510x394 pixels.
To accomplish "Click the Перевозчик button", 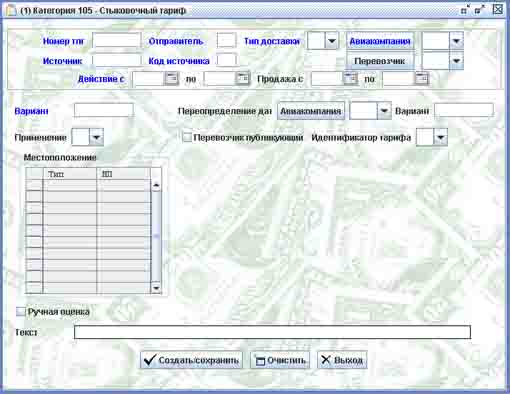I will click(380, 61).
